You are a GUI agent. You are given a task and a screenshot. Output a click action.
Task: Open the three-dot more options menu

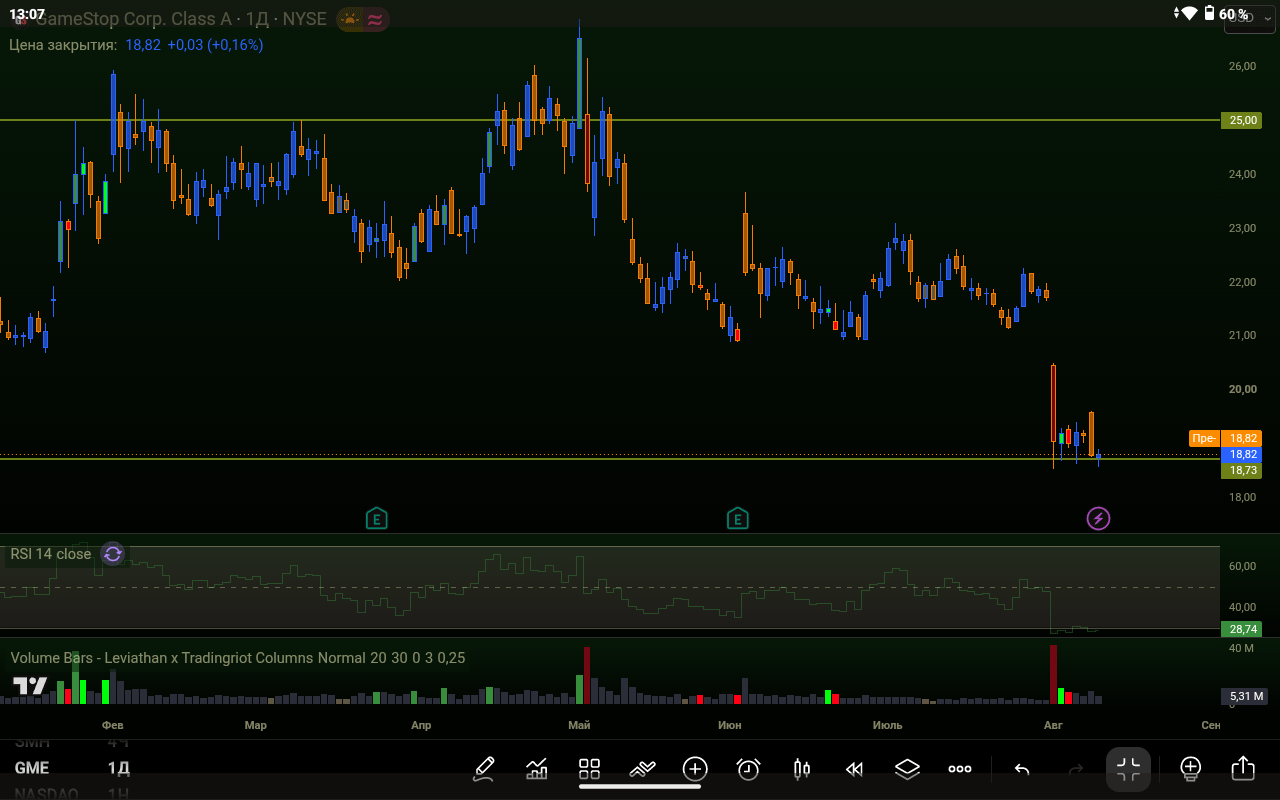click(960, 769)
